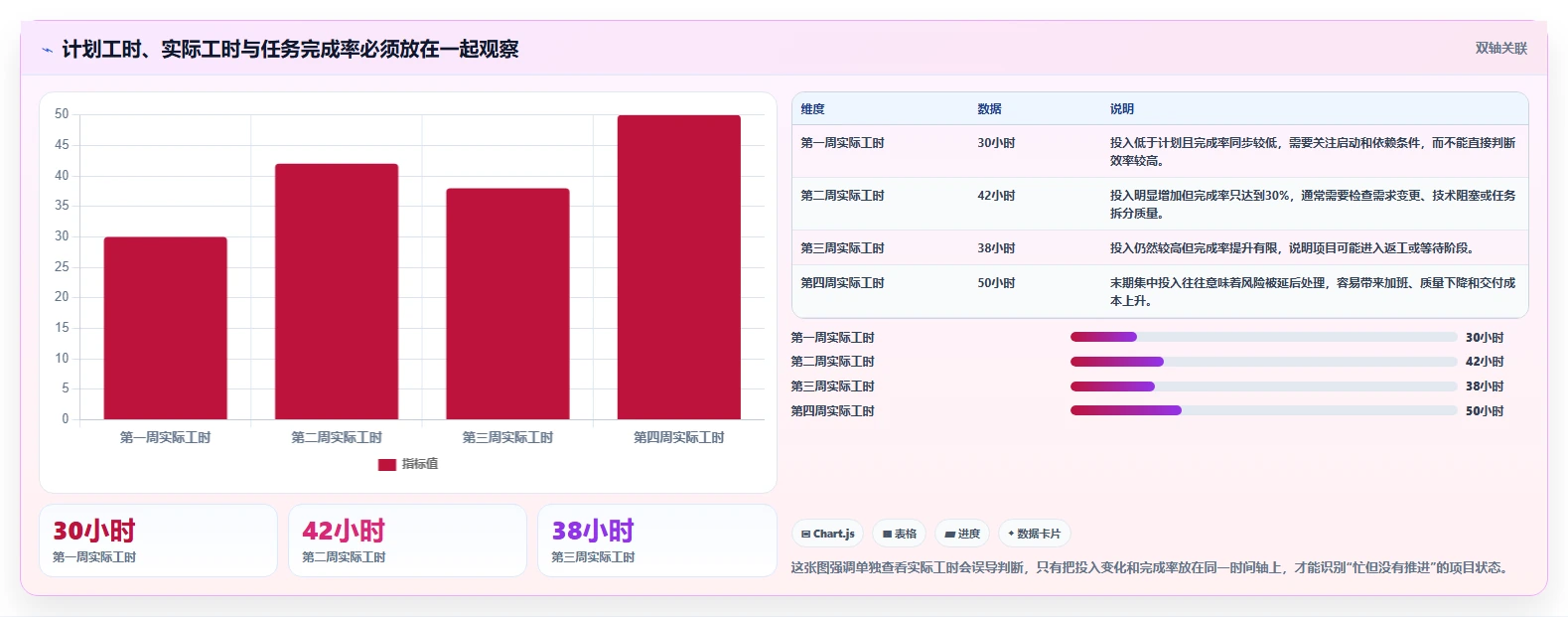
Task: Click the 双轴关联 tag in the header
Action: pyautogui.click(x=1500, y=48)
